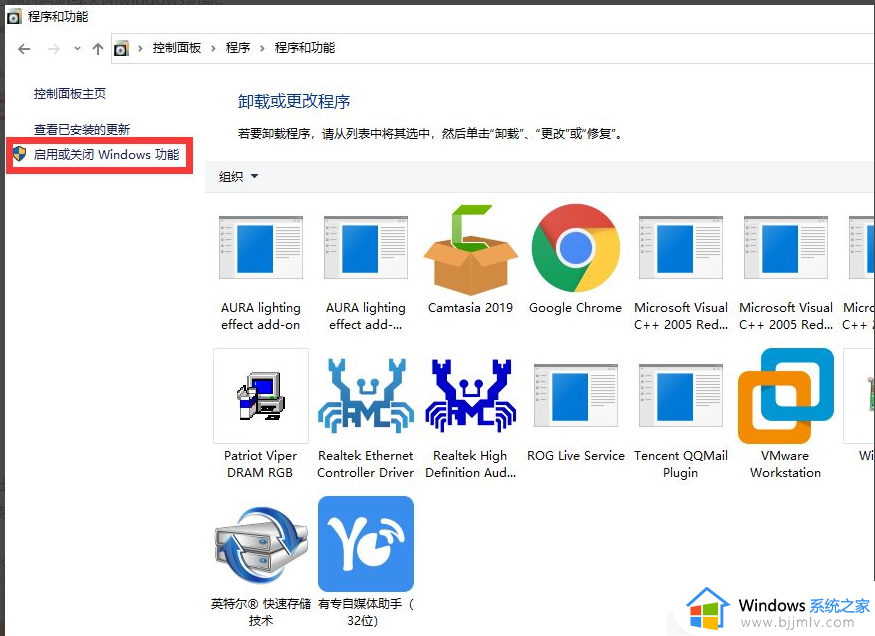
Task: Expand the chevron after 程序 in the breadcrumb
Action: (x=262, y=49)
